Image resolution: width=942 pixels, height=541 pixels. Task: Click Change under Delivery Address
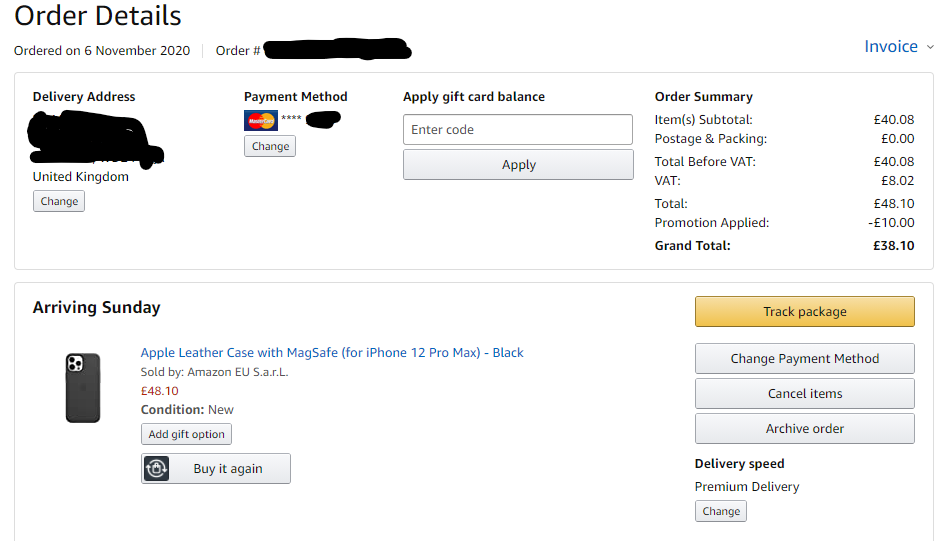click(59, 201)
